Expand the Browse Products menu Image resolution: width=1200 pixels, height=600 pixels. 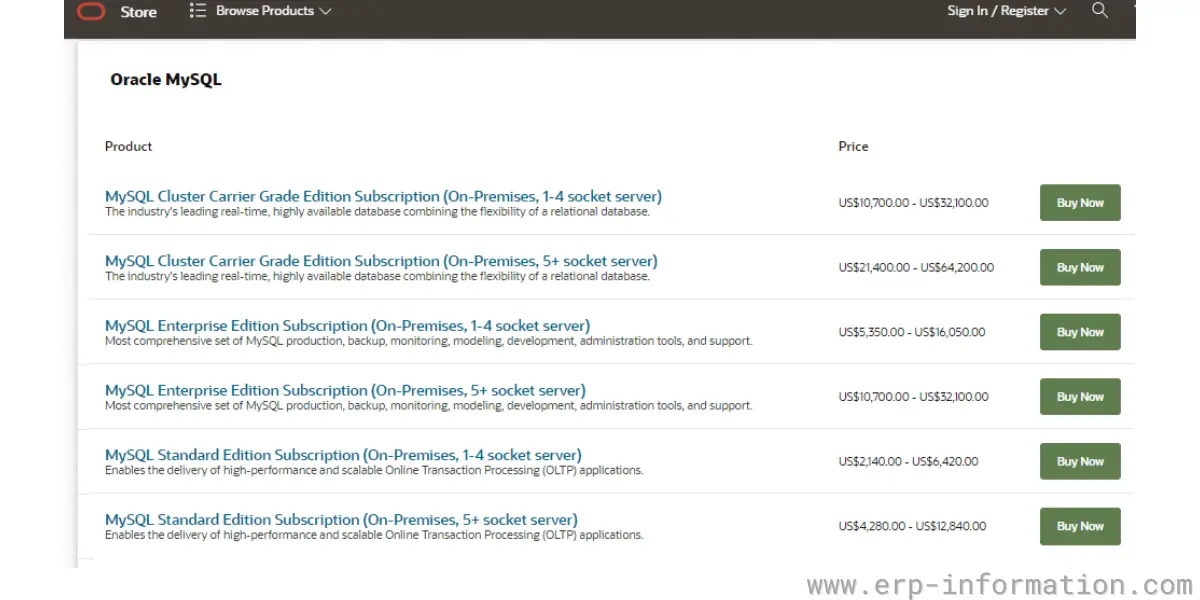[261, 11]
